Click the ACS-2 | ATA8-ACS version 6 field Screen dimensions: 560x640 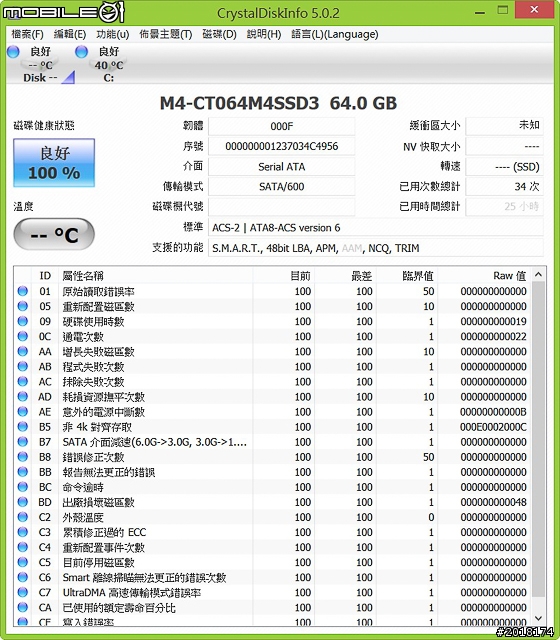click(x=376, y=228)
